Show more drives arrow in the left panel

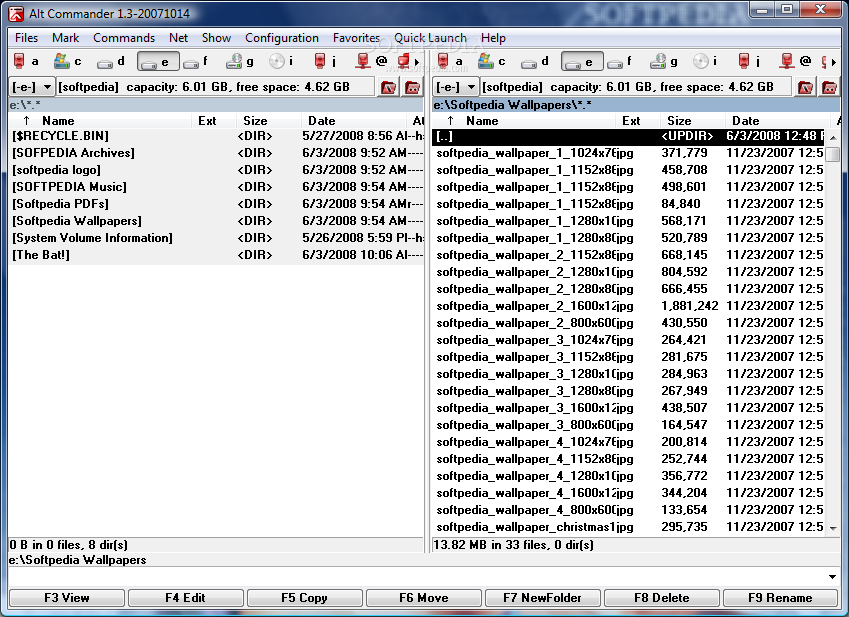tap(416, 62)
